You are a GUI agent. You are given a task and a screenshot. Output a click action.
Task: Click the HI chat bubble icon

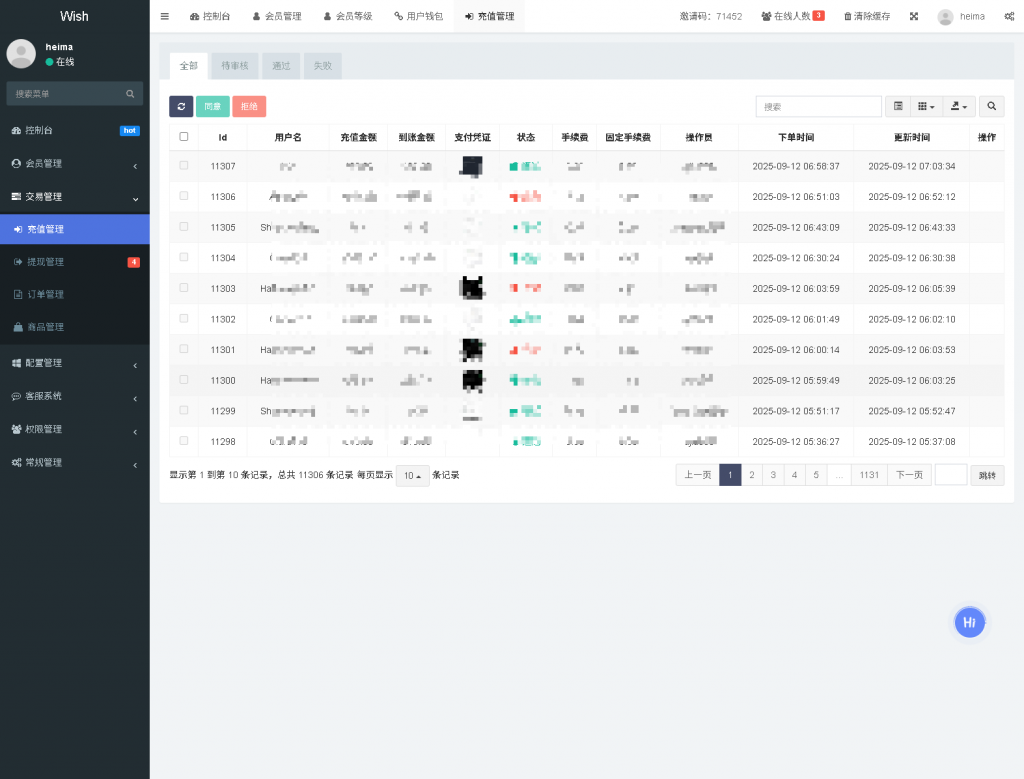[x=969, y=622]
